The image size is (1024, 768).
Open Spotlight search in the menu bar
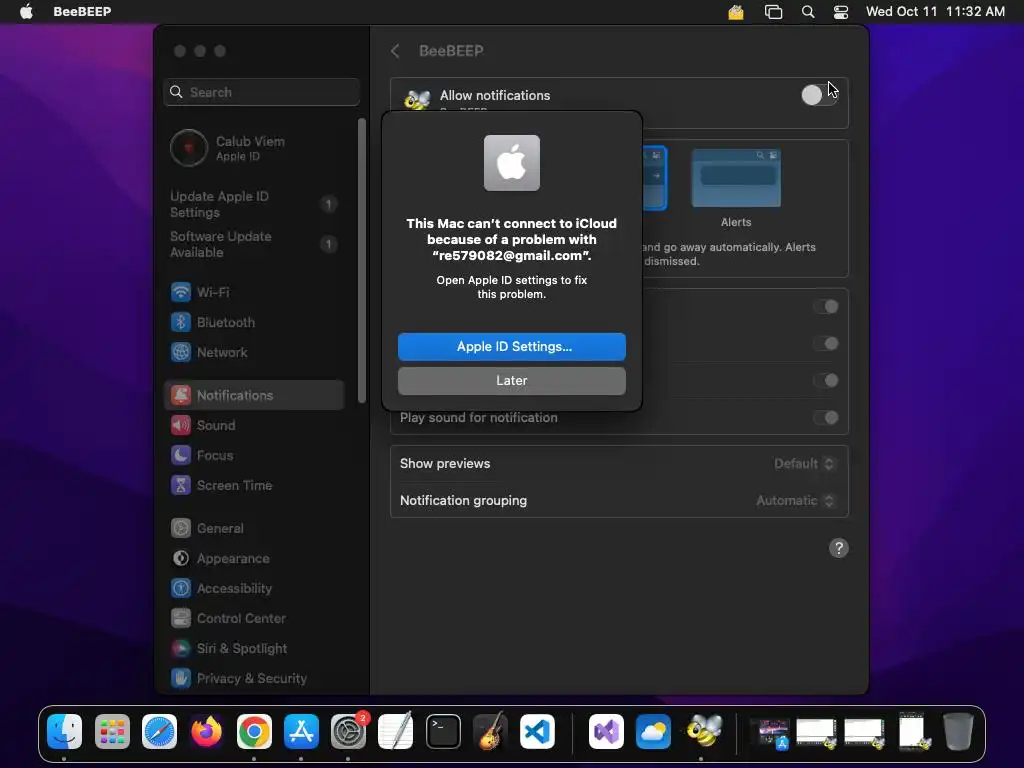808,12
